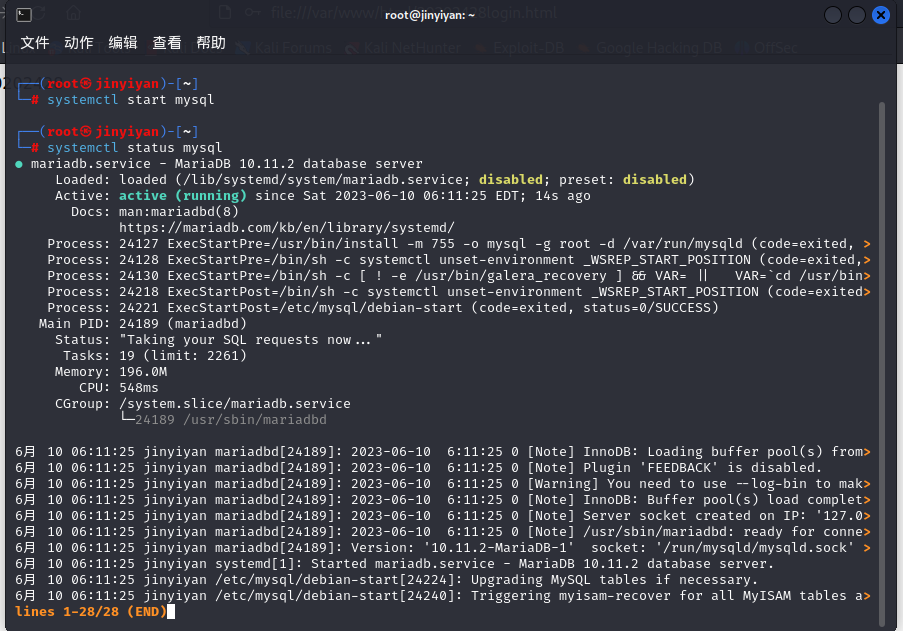Click the [Warning] log-bin log line
Screen dimensions: 903x631
point(442,484)
